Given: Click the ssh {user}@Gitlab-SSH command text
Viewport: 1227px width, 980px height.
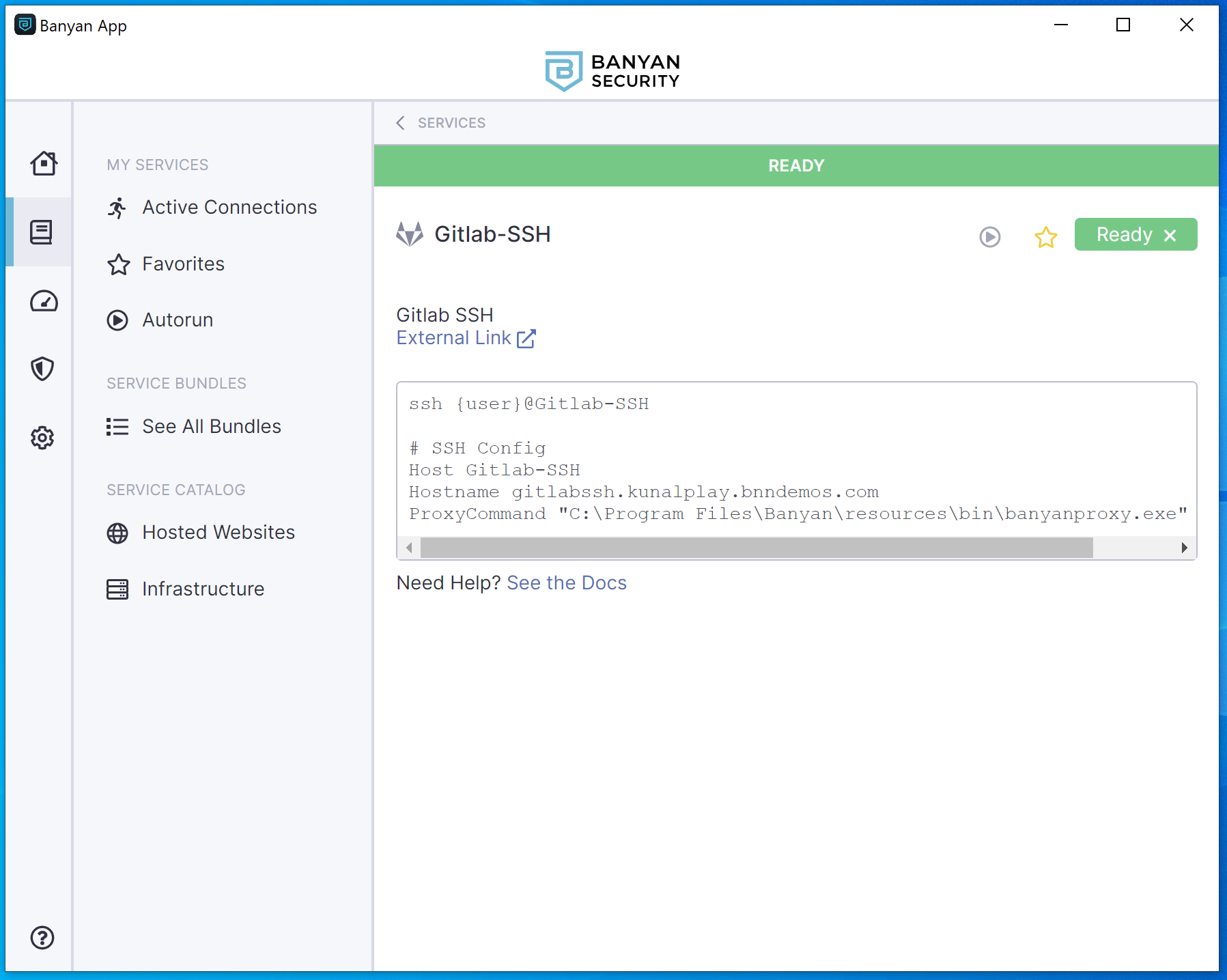Looking at the screenshot, I should point(528,404).
